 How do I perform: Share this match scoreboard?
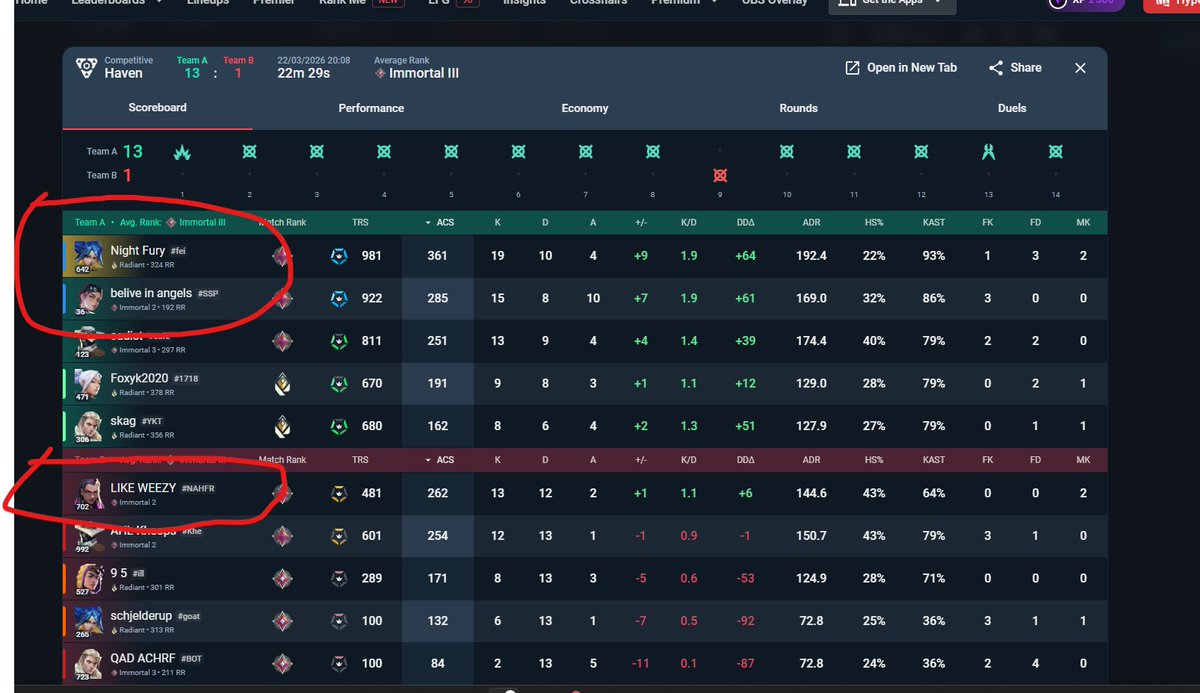tap(1015, 68)
